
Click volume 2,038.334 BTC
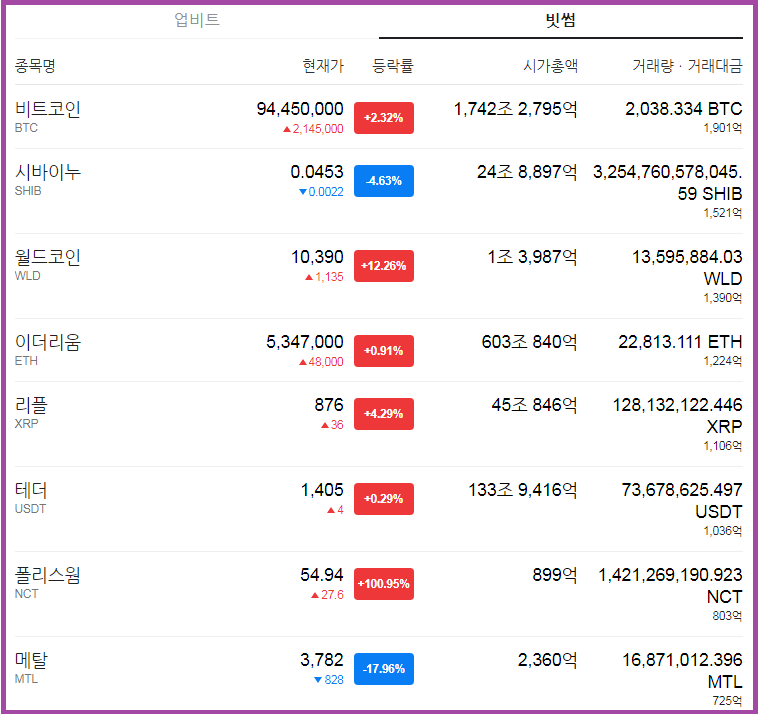click(684, 109)
